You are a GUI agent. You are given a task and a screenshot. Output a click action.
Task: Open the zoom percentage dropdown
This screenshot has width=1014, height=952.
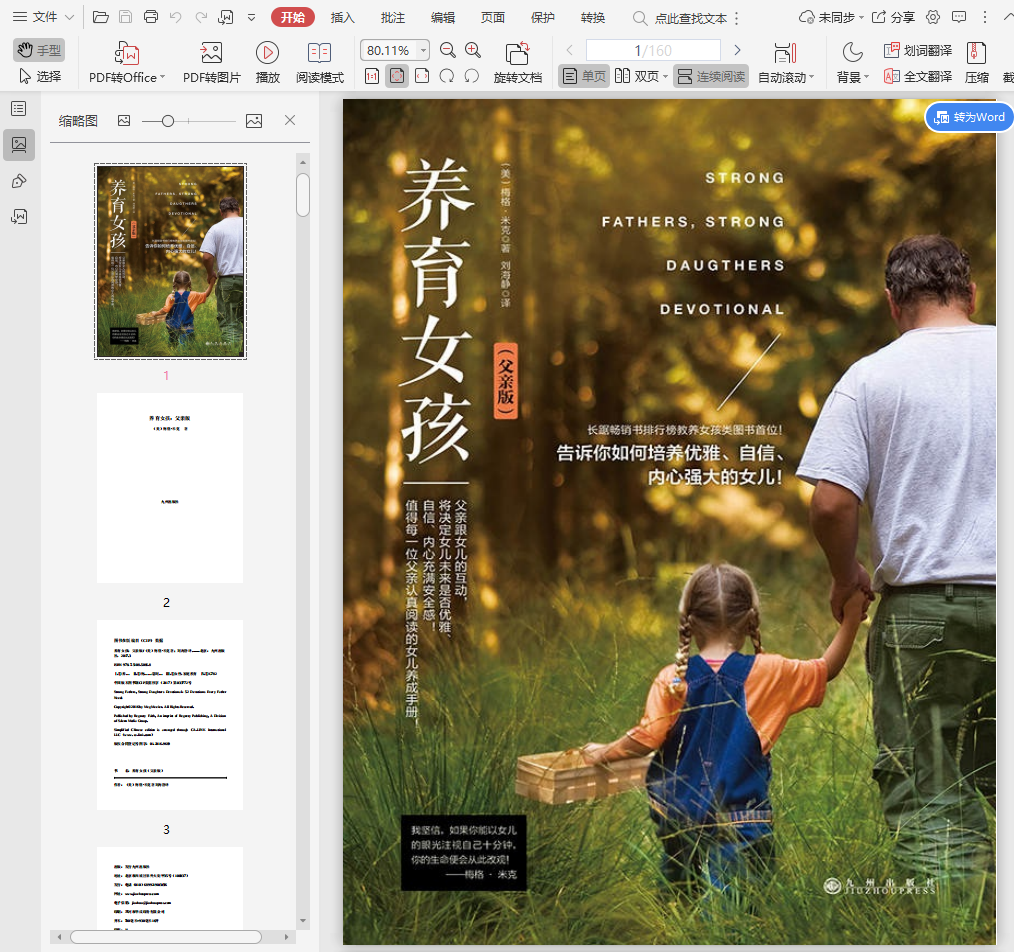424,50
